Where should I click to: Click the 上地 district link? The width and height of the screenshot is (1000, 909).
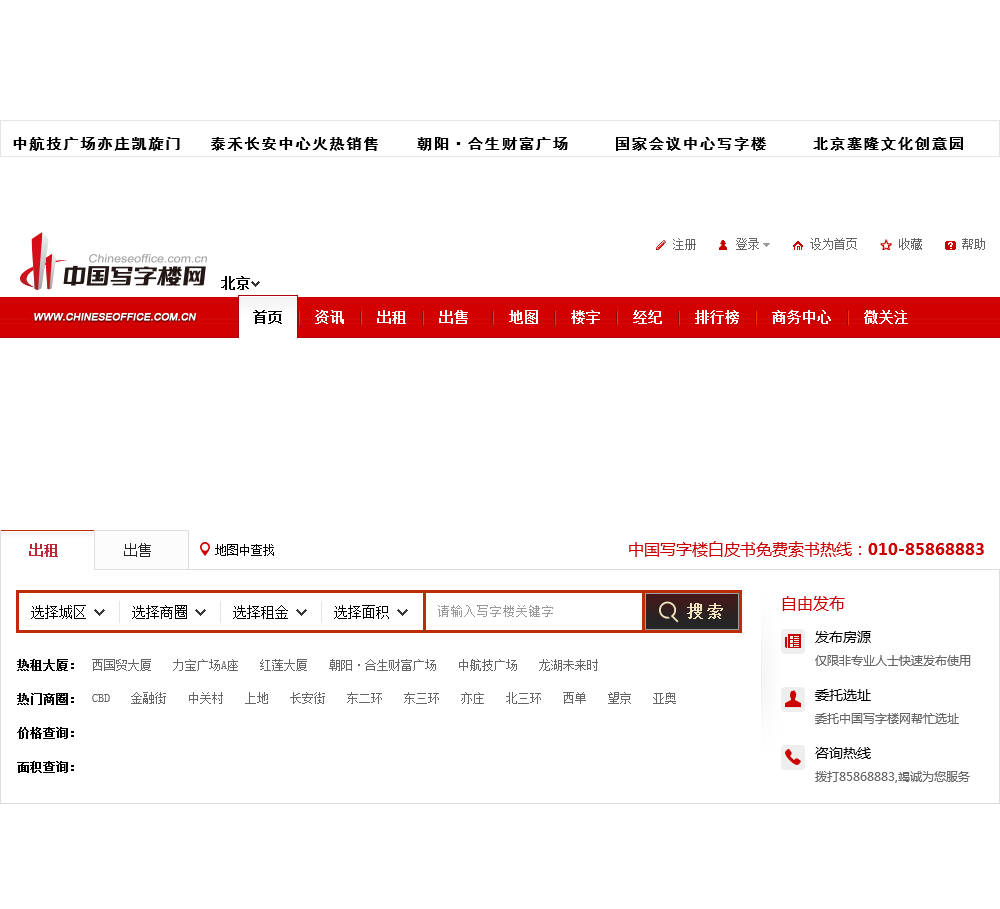coord(256,698)
